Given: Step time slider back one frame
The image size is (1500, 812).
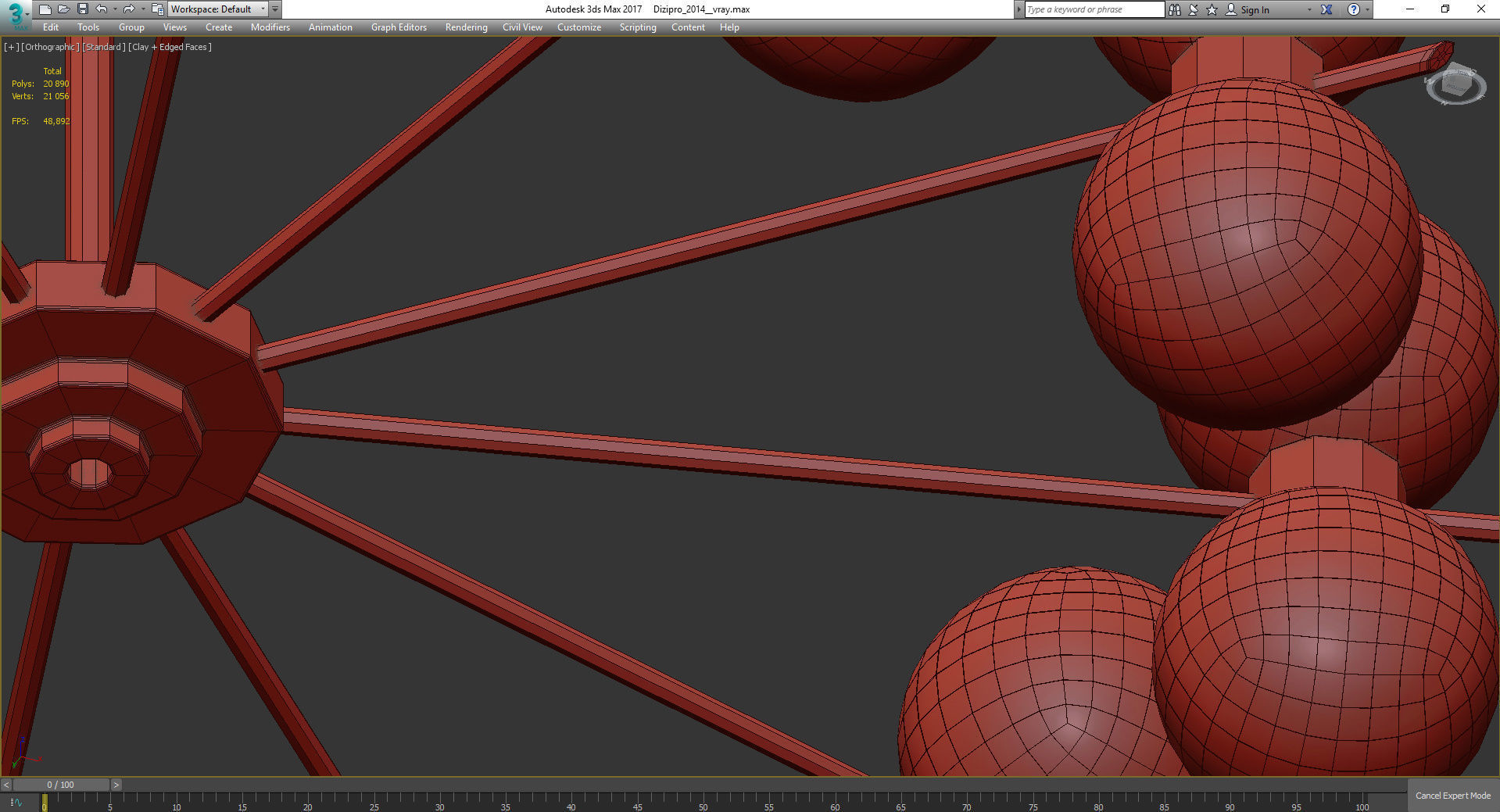Looking at the screenshot, I should (x=6, y=785).
